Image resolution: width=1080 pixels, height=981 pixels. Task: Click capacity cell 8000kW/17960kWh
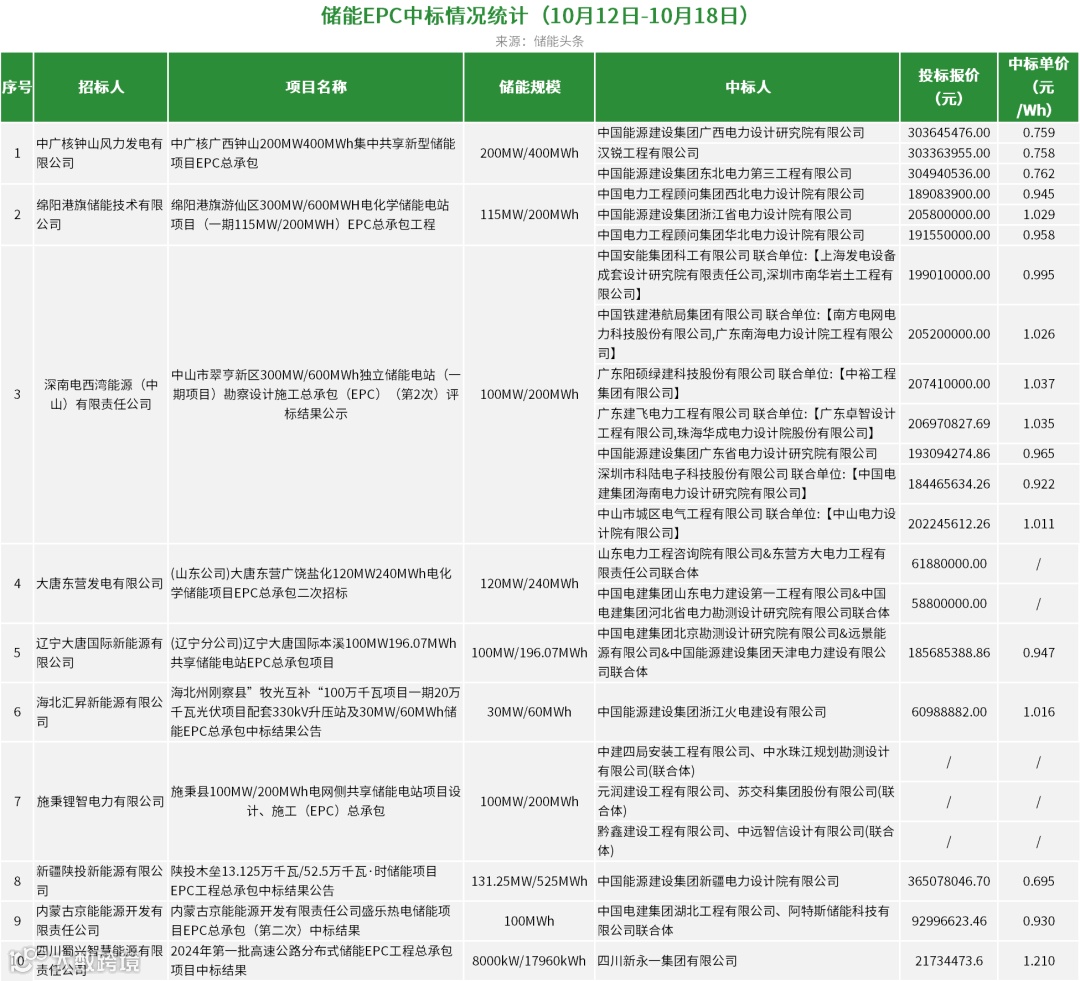529,961
